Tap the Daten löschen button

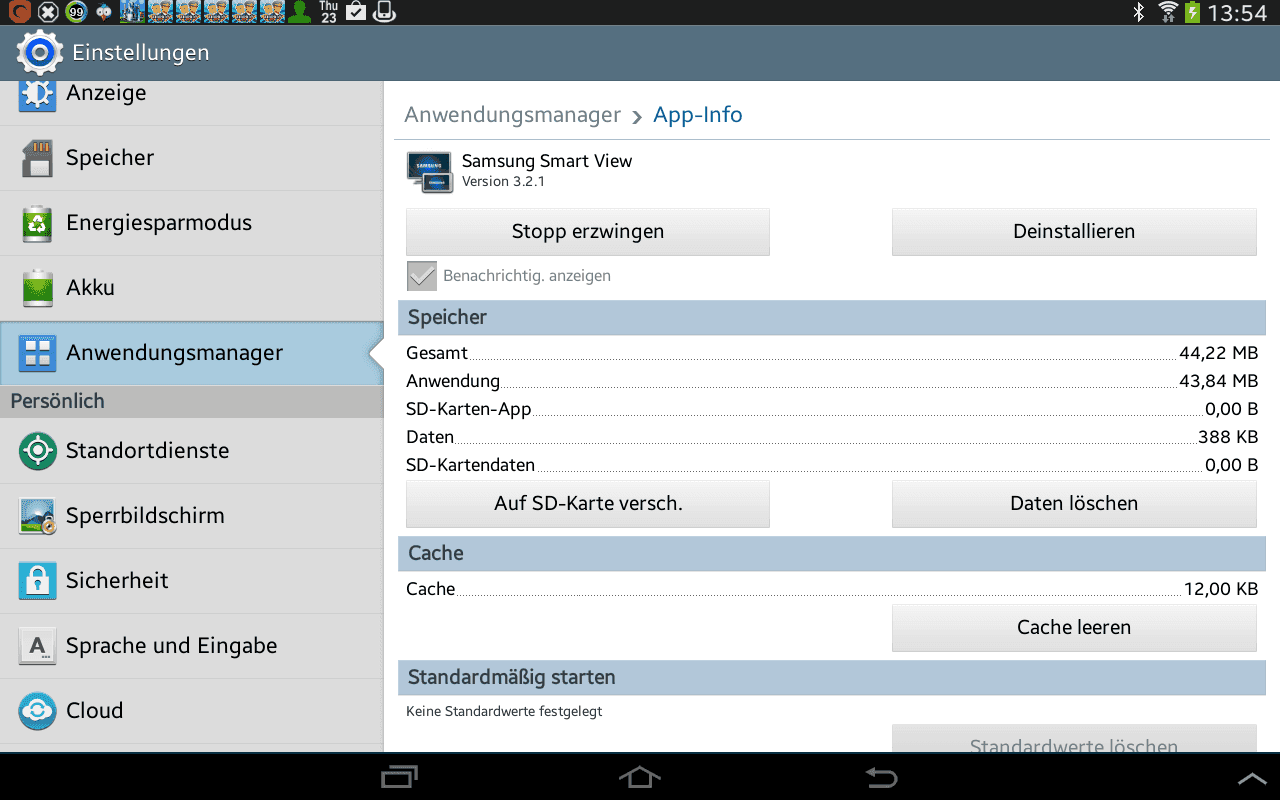pos(1074,504)
